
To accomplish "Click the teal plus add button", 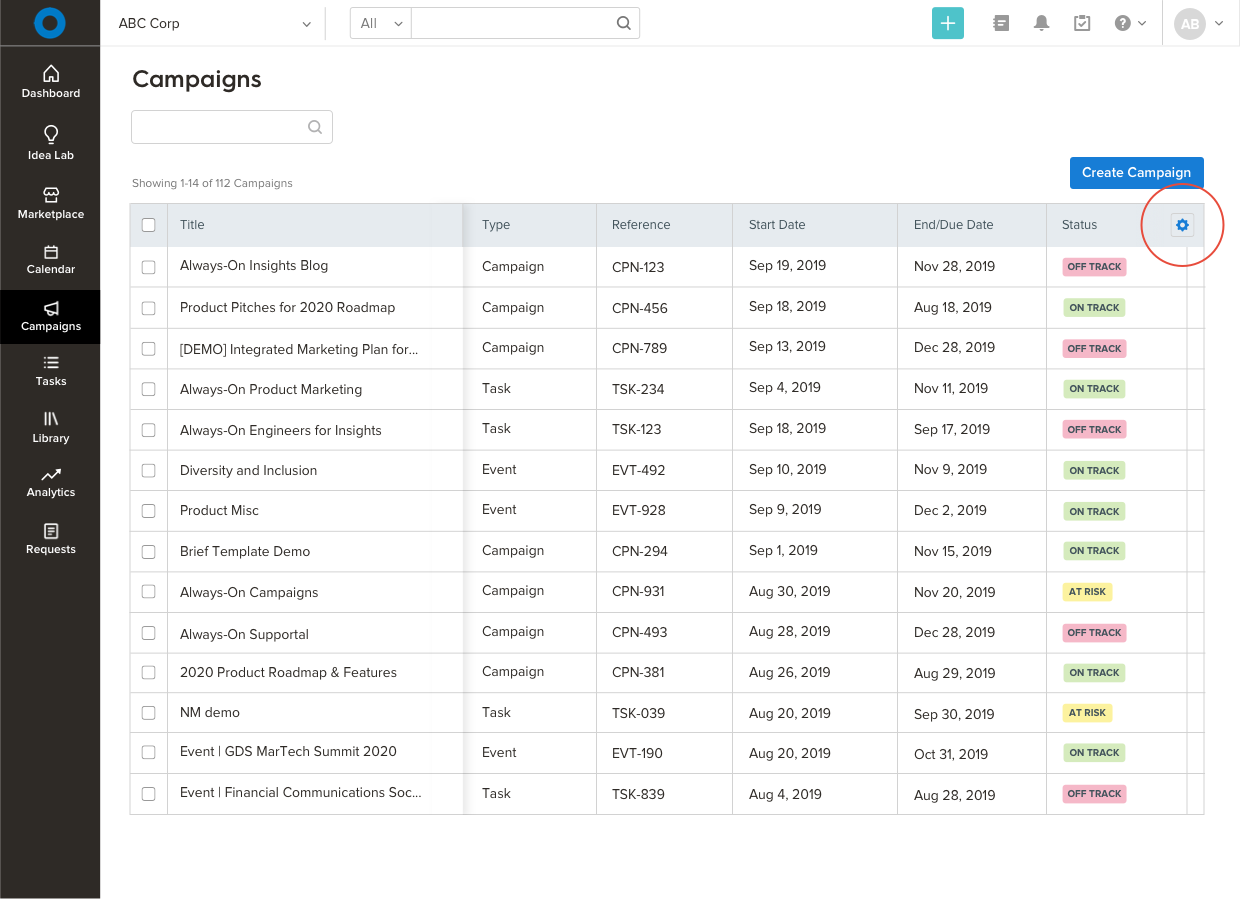I will pyautogui.click(x=947, y=23).
